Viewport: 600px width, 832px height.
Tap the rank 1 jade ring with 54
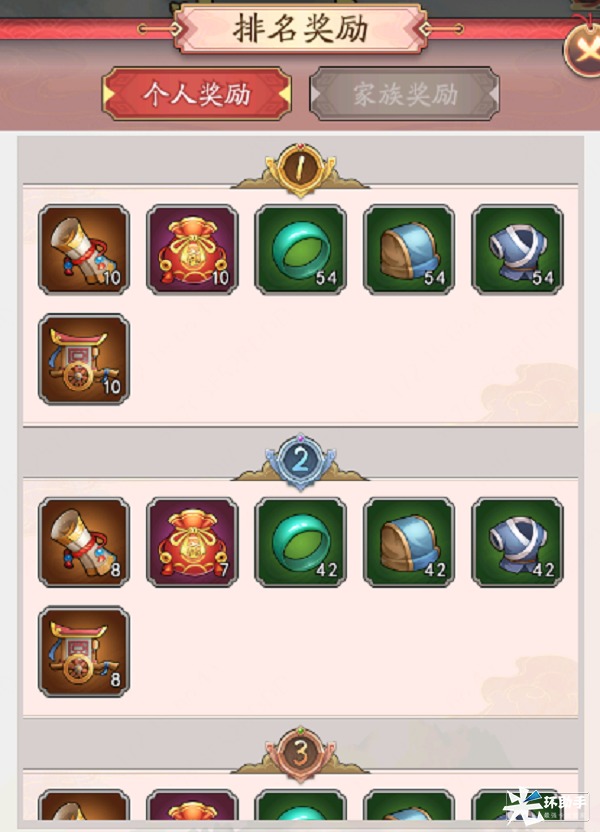[x=300, y=249]
